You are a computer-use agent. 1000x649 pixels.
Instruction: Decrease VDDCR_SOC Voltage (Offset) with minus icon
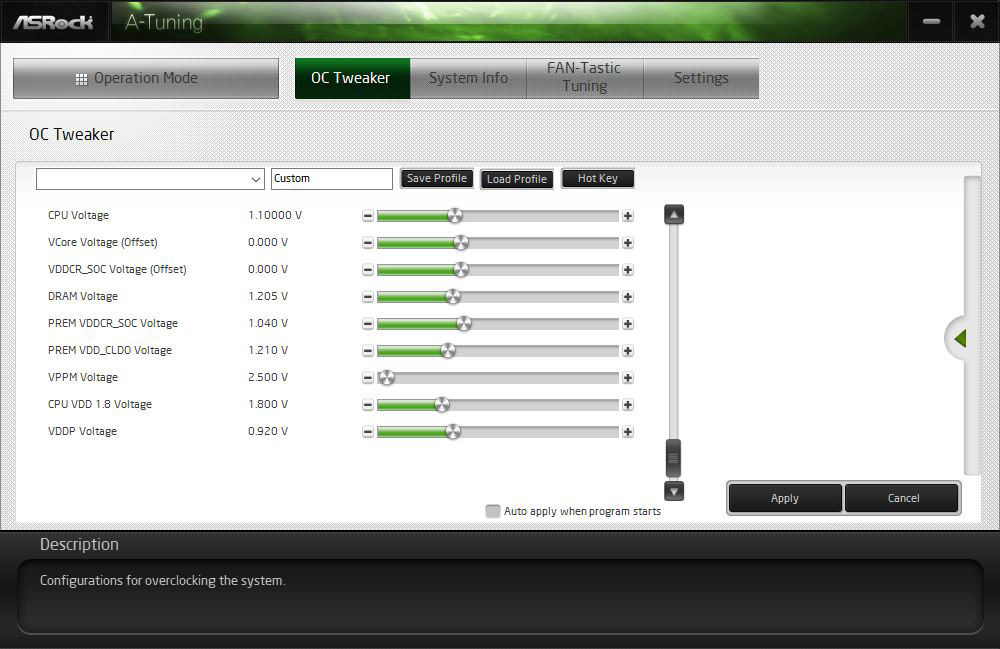click(367, 270)
